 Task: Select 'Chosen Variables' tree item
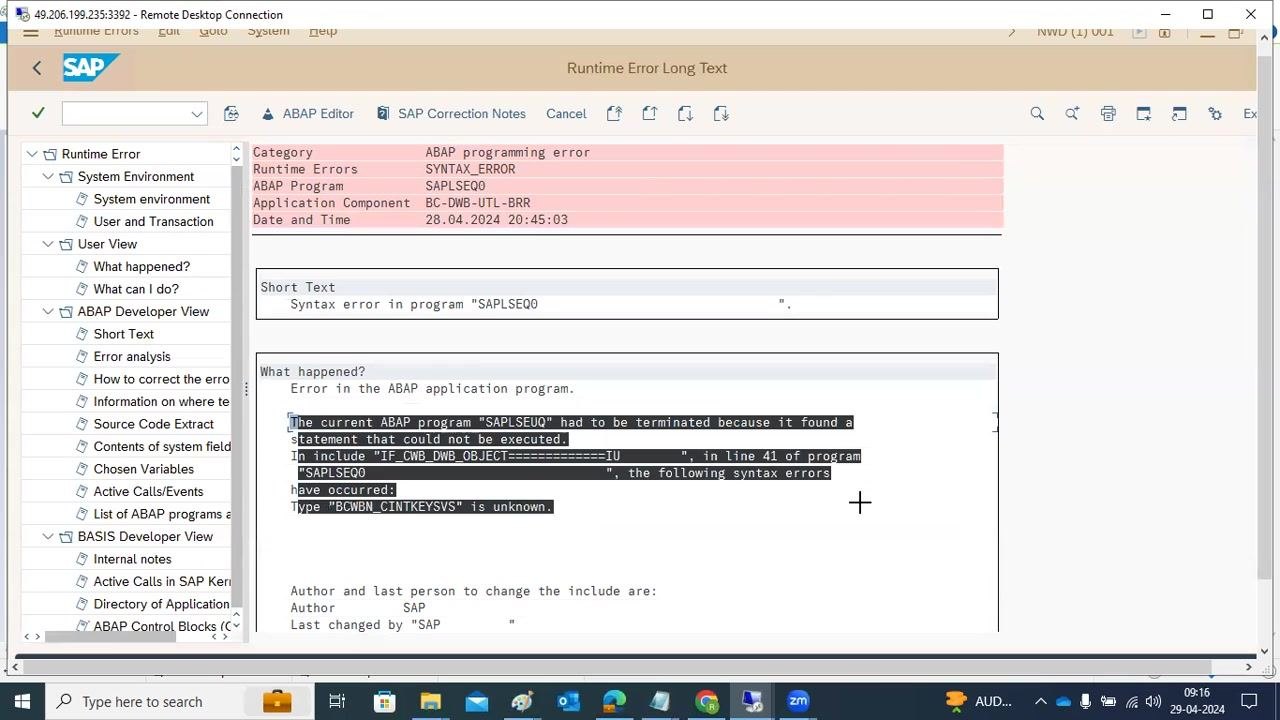(144, 469)
